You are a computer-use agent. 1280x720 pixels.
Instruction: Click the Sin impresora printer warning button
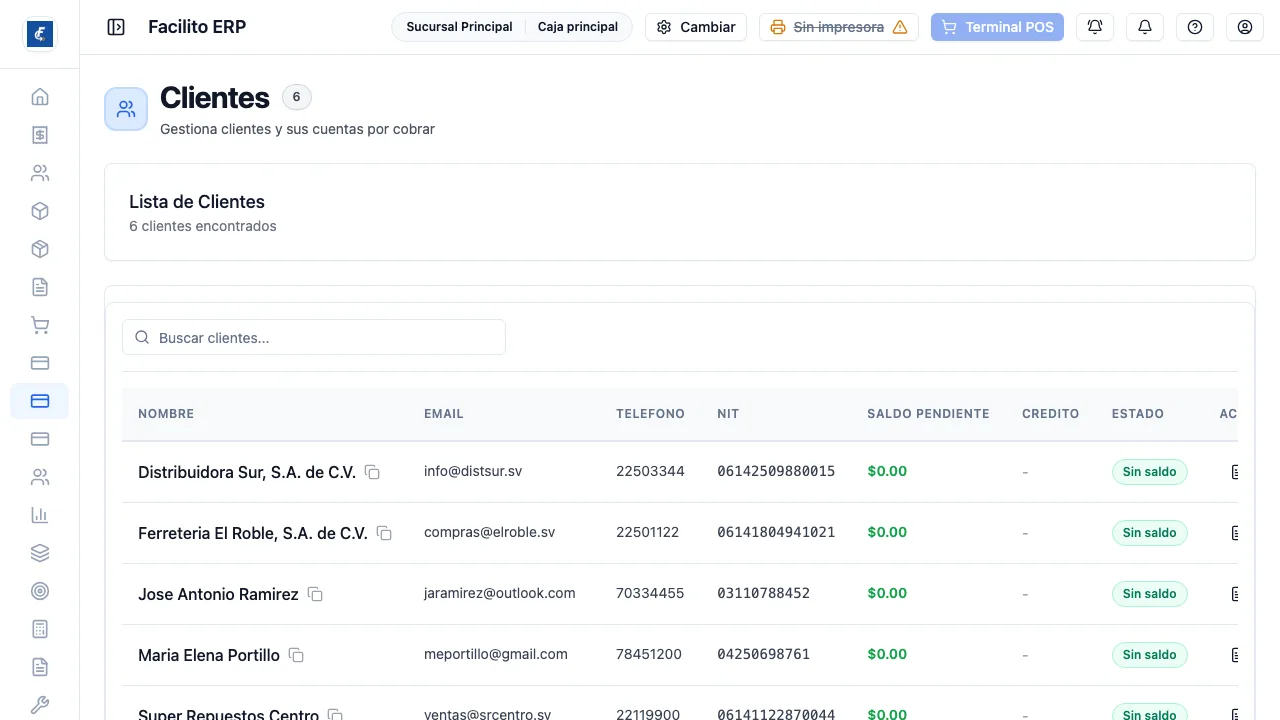coord(839,27)
